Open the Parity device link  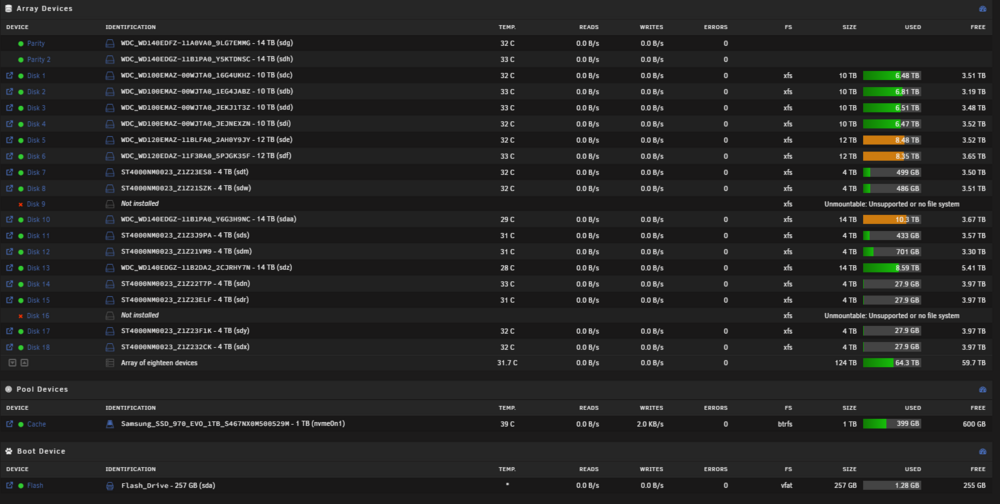(36, 43)
